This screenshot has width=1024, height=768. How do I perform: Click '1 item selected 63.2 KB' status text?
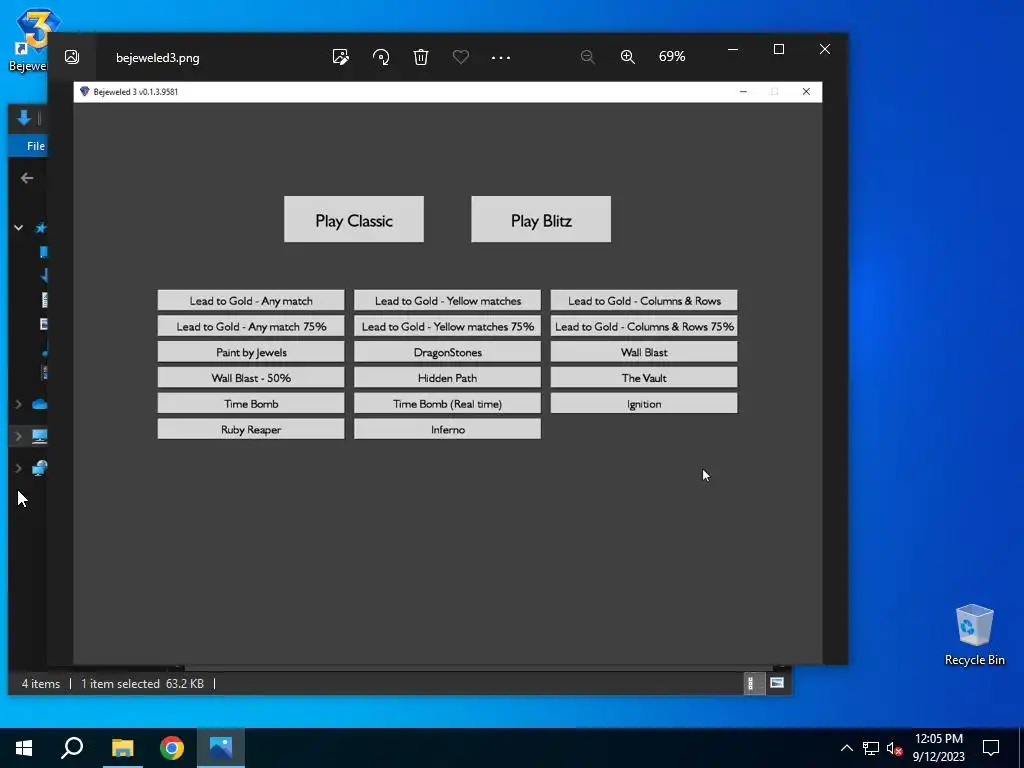click(x=142, y=684)
